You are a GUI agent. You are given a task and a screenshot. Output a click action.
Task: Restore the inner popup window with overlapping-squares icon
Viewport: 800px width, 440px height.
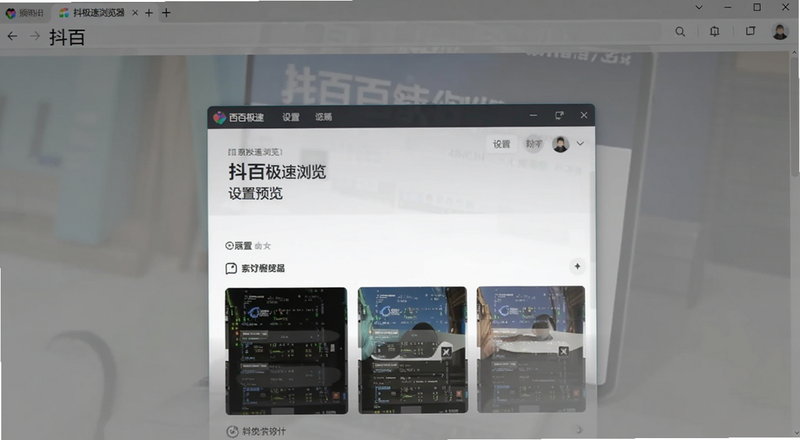pyautogui.click(x=560, y=115)
